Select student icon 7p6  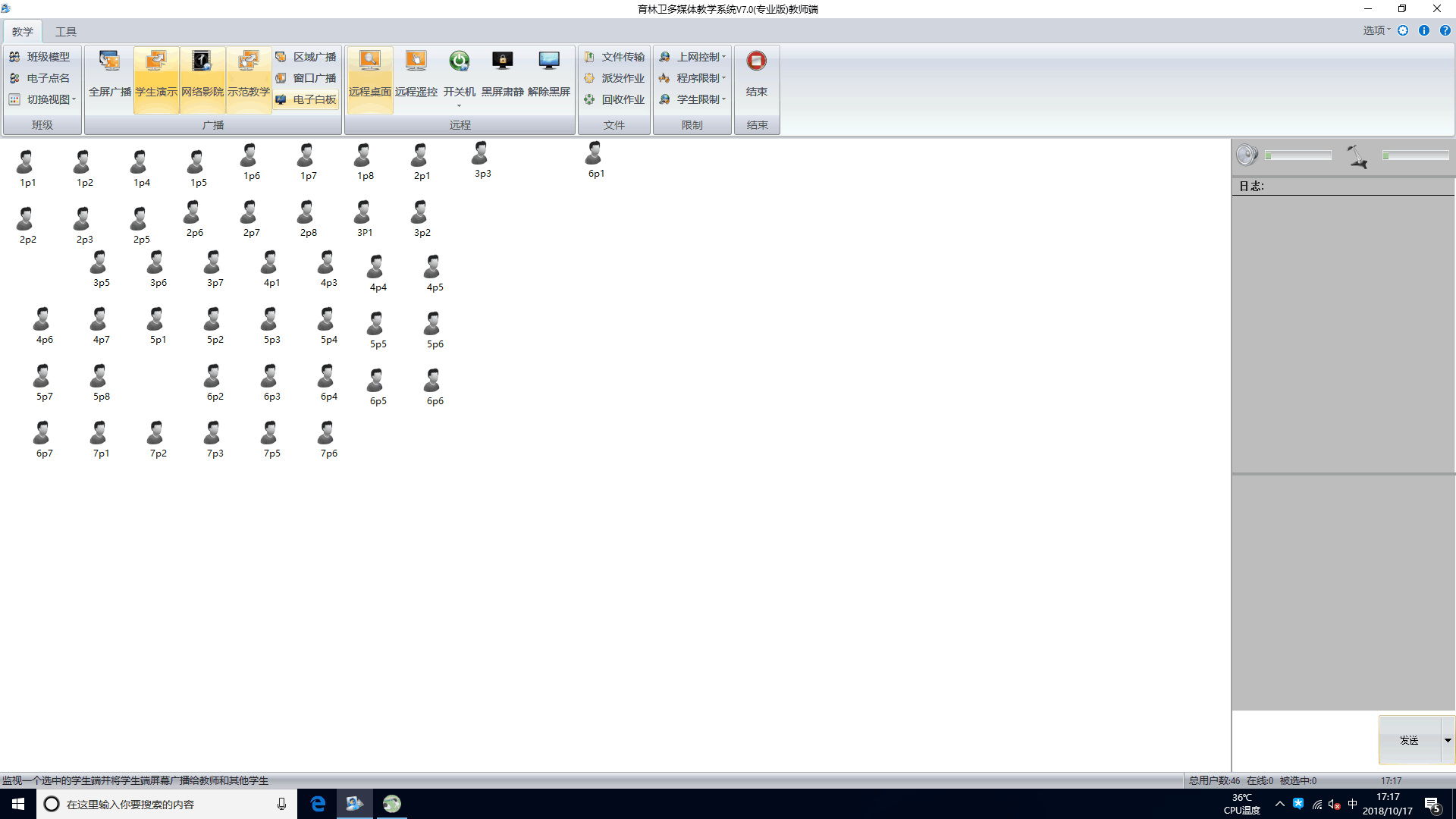tap(328, 432)
